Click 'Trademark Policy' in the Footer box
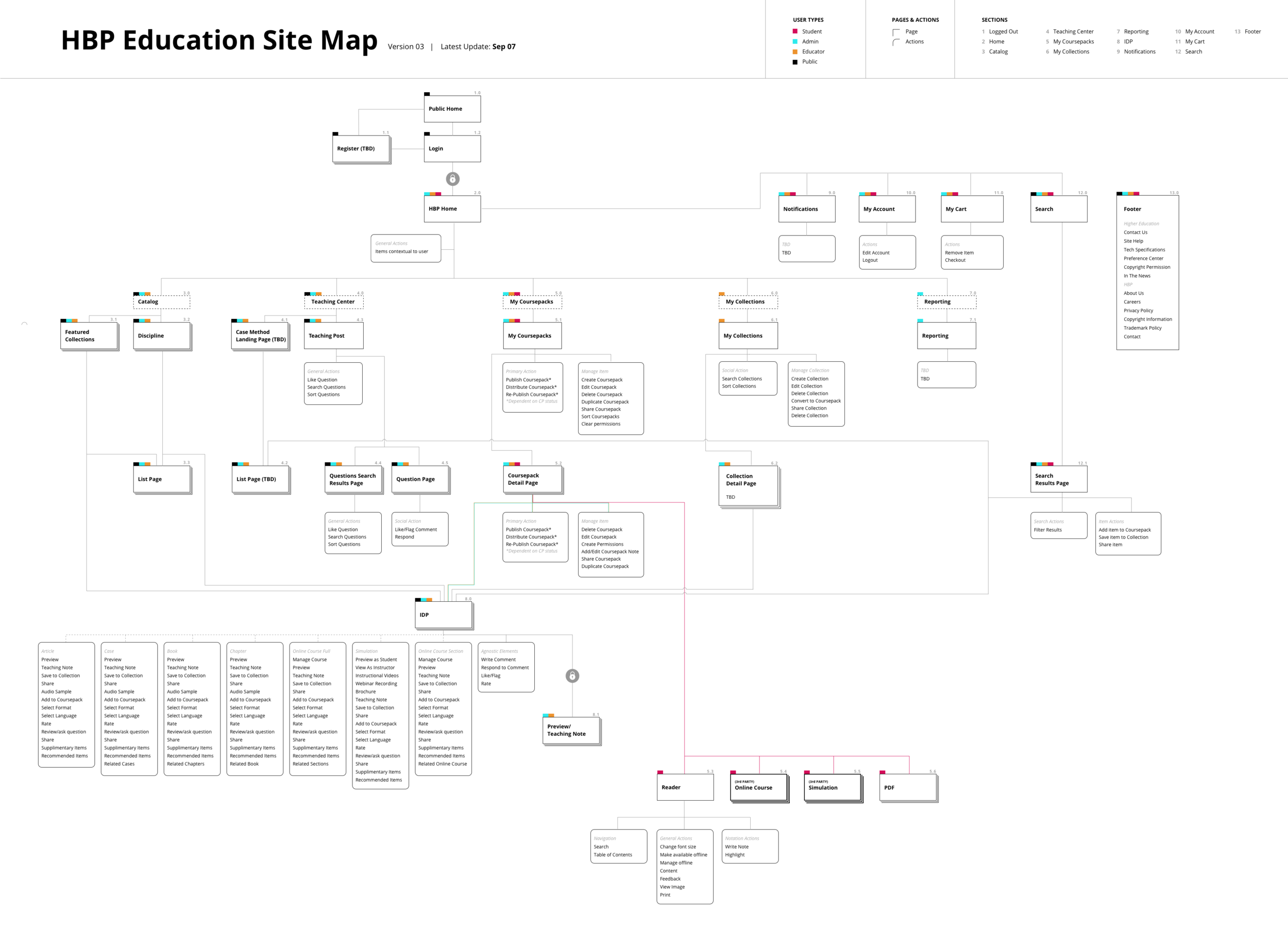1288x946 pixels. pyautogui.click(x=1142, y=328)
